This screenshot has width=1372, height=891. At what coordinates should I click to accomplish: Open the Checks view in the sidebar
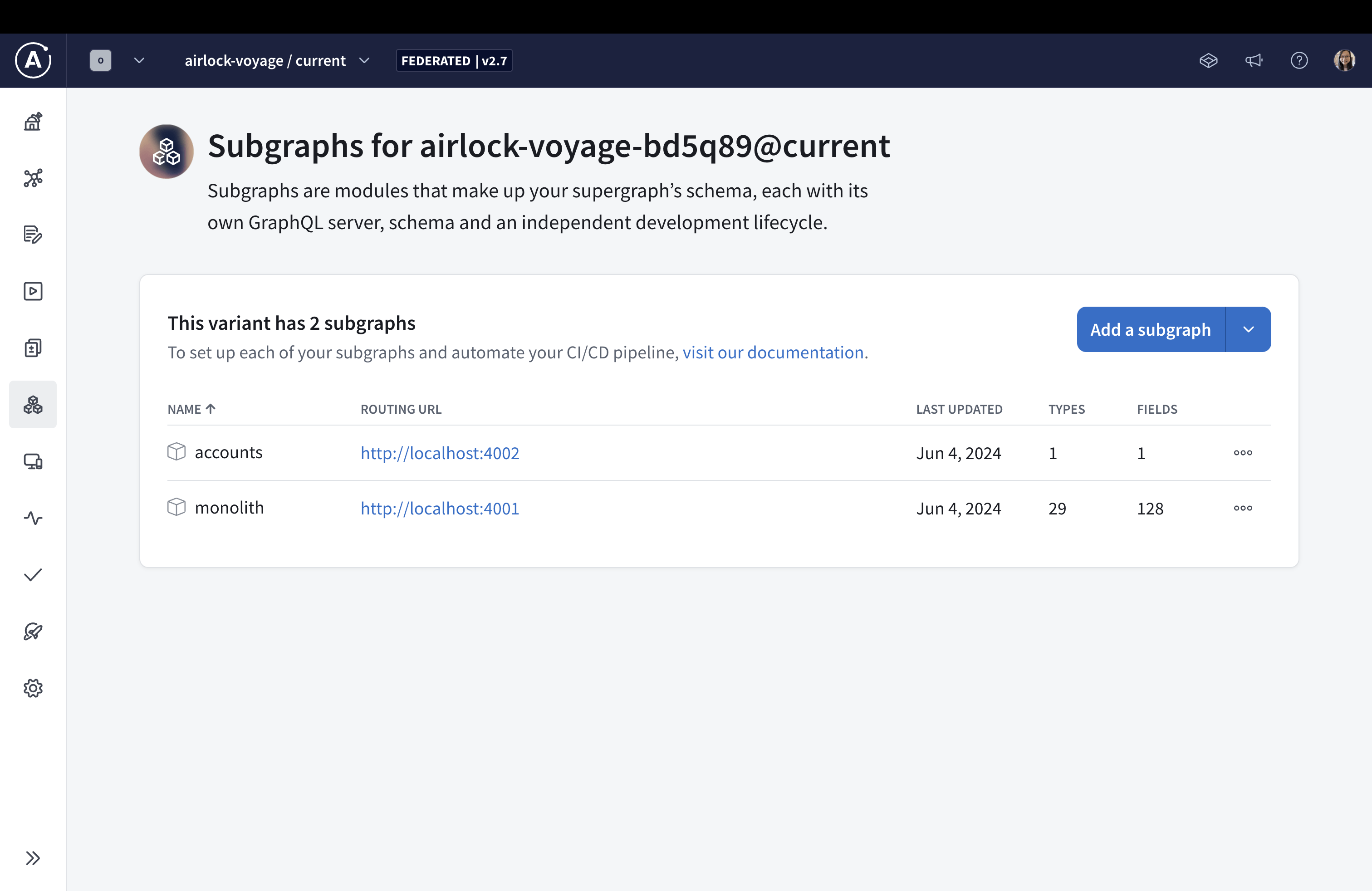tap(33, 574)
